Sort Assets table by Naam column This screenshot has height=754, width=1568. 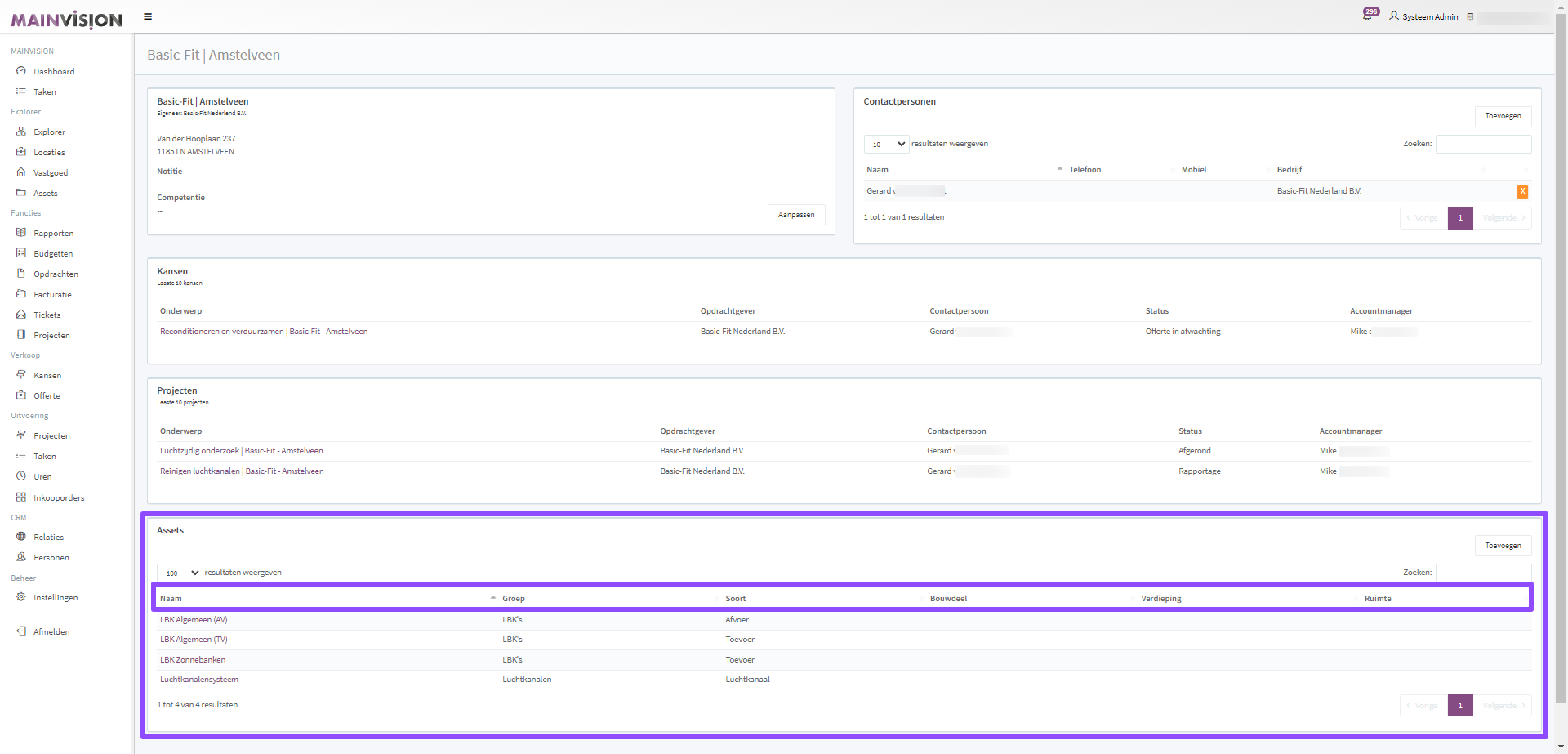(x=171, y=599)
